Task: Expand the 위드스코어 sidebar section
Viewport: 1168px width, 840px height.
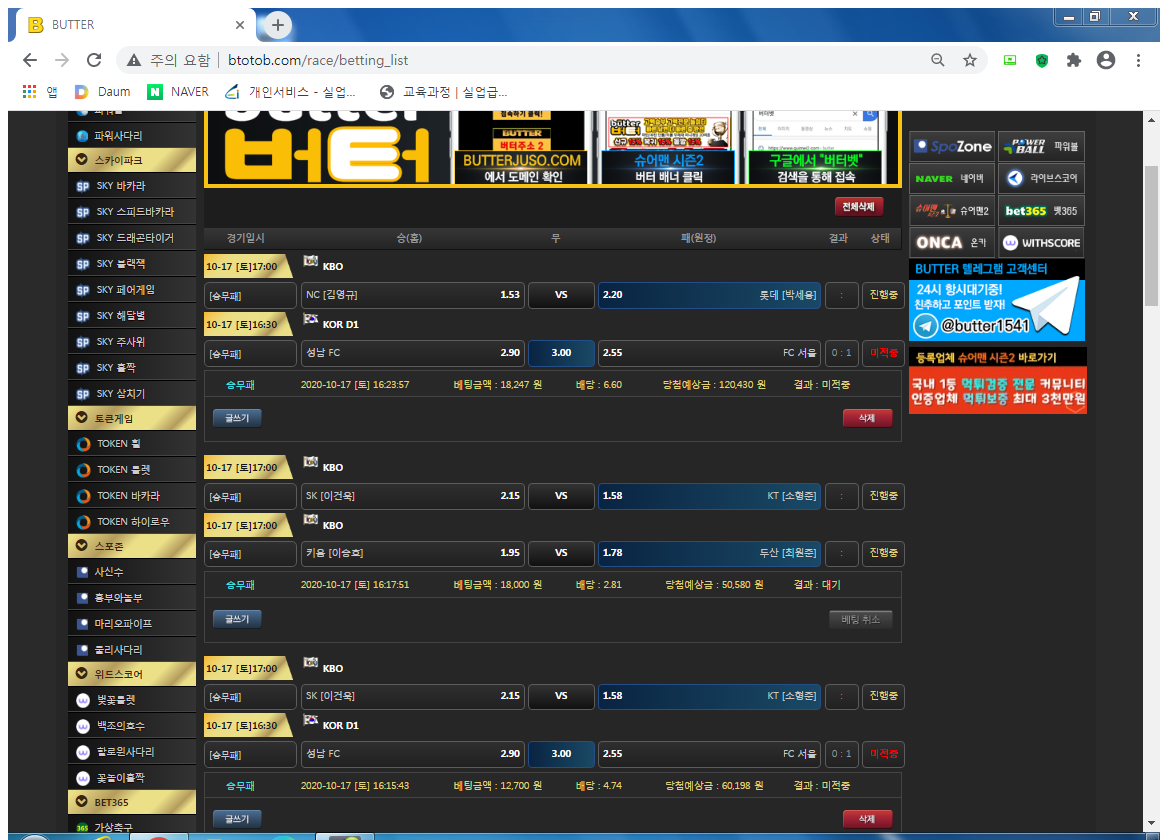Action: [131, 674]
